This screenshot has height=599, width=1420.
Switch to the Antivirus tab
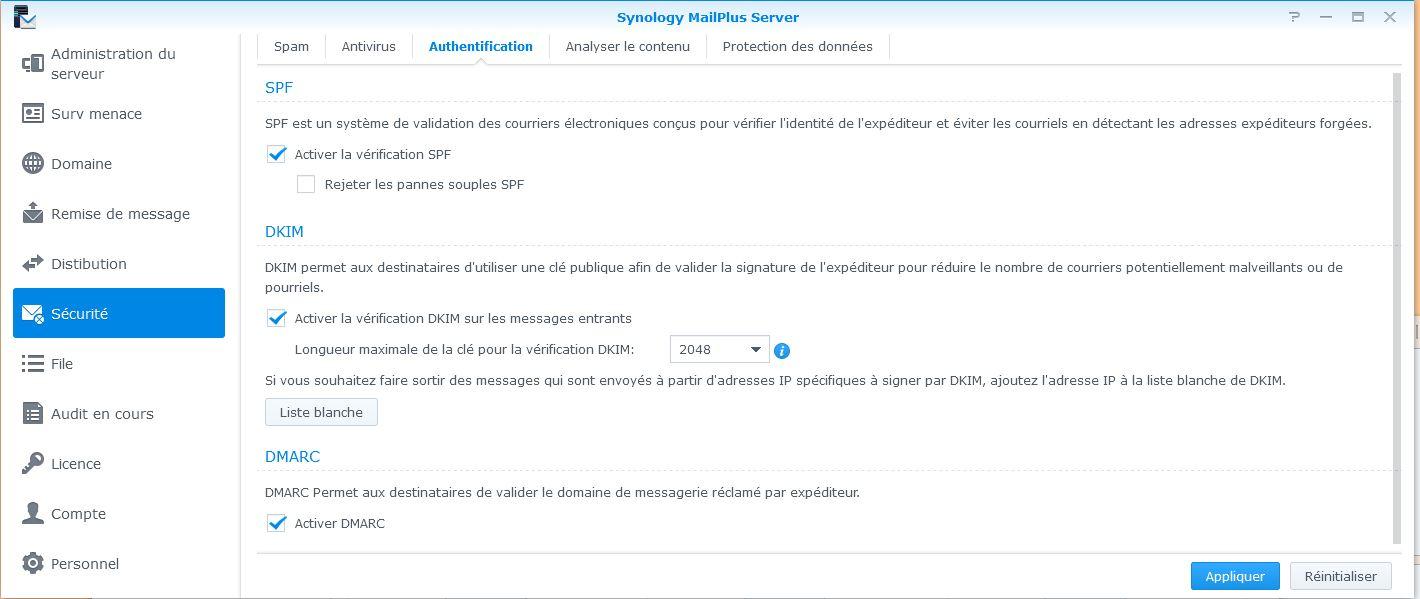[x=368, y=46]
